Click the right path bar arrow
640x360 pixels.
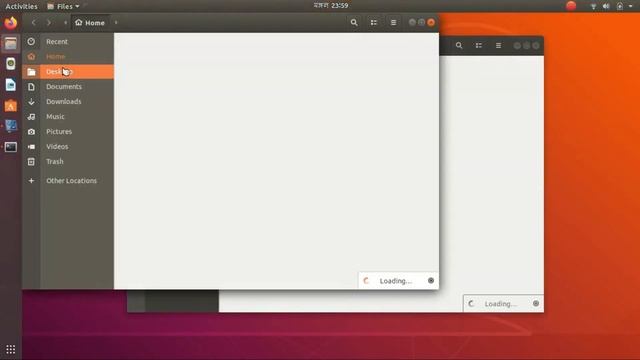pyautogui.click(x=116, y=23)
